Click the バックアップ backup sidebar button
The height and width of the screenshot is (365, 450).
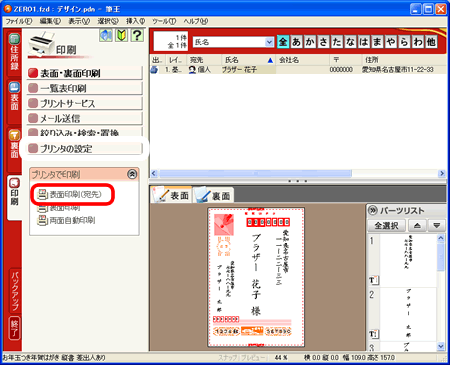coord(15,291)
